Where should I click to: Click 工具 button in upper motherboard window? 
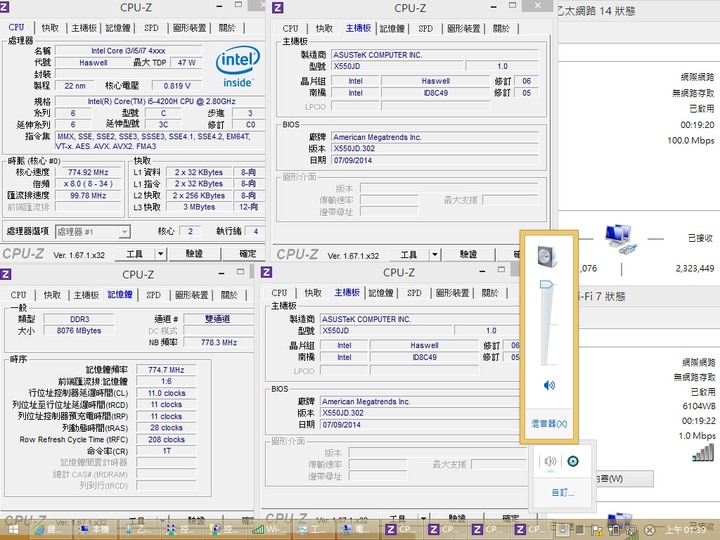409,254
